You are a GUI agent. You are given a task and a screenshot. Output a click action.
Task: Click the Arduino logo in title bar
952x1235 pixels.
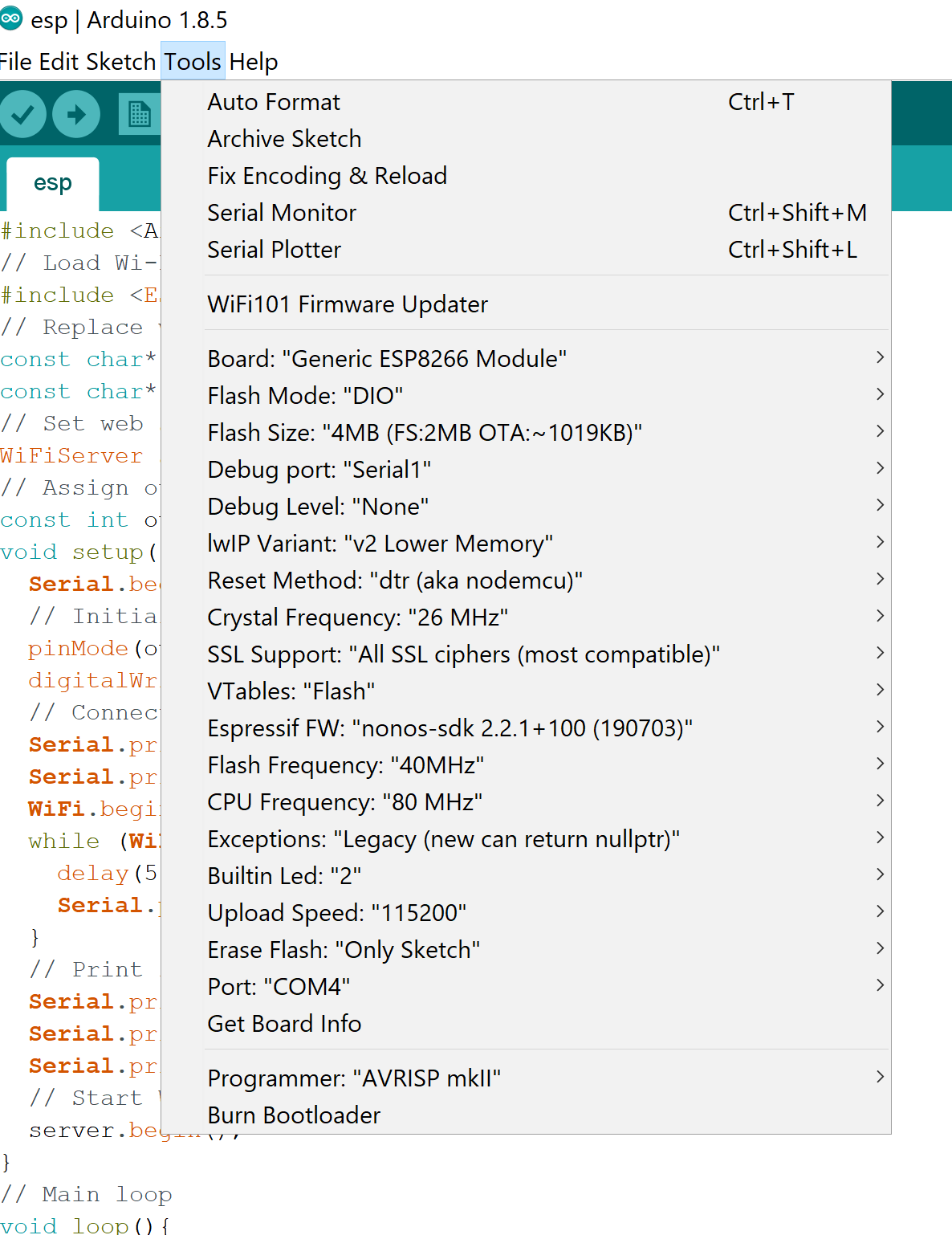11,19
